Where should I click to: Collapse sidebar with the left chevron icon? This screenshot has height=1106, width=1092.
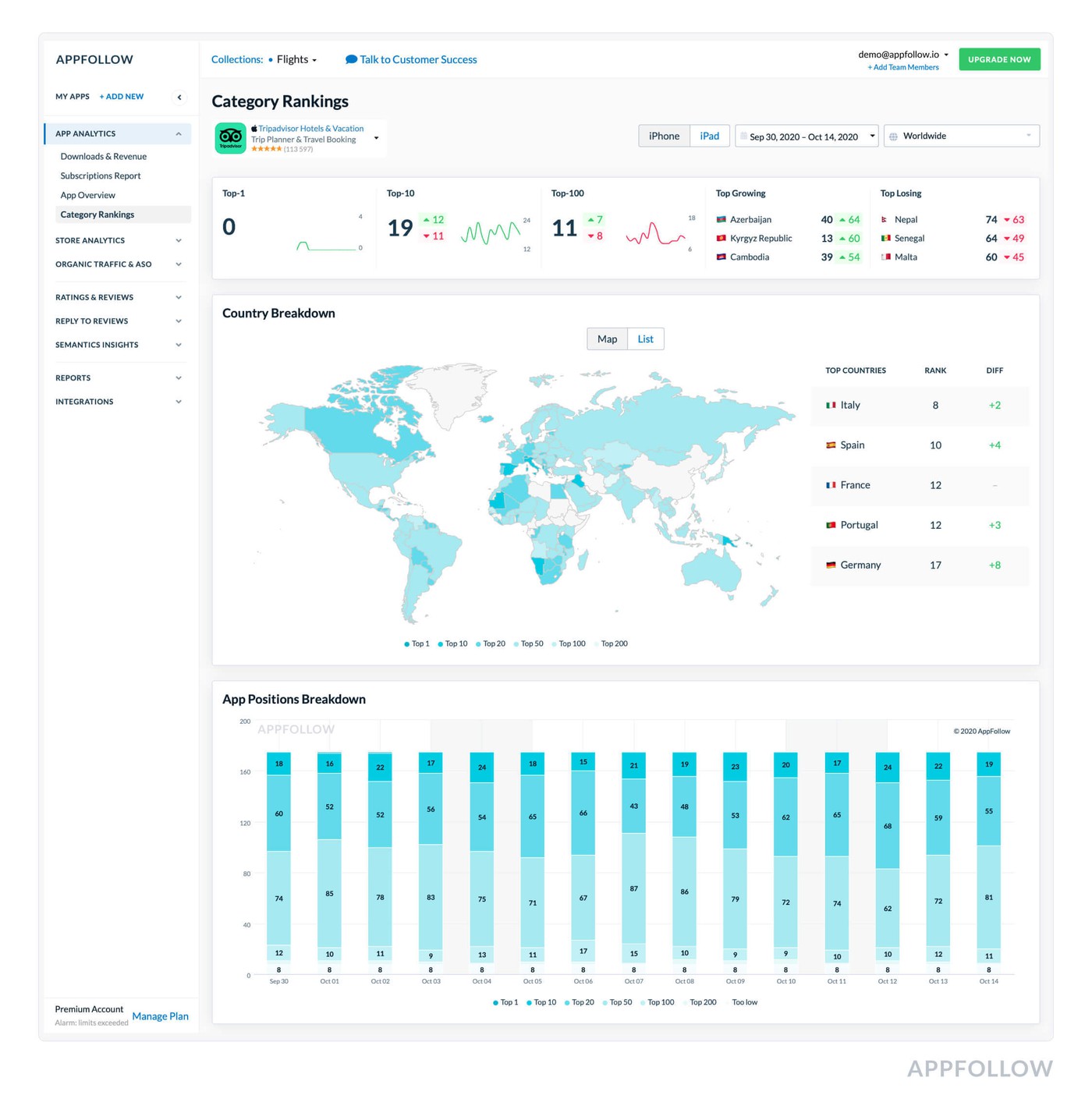point(179,97)
